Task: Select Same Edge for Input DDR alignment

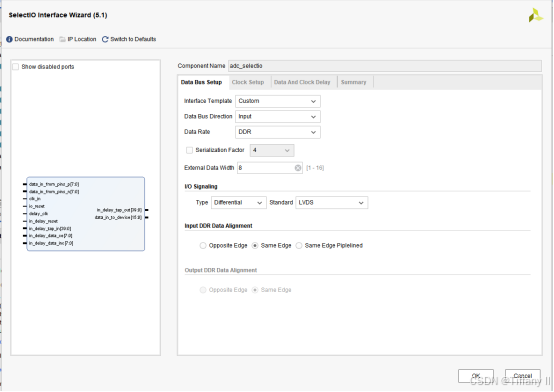Action: tap(255, 246)
